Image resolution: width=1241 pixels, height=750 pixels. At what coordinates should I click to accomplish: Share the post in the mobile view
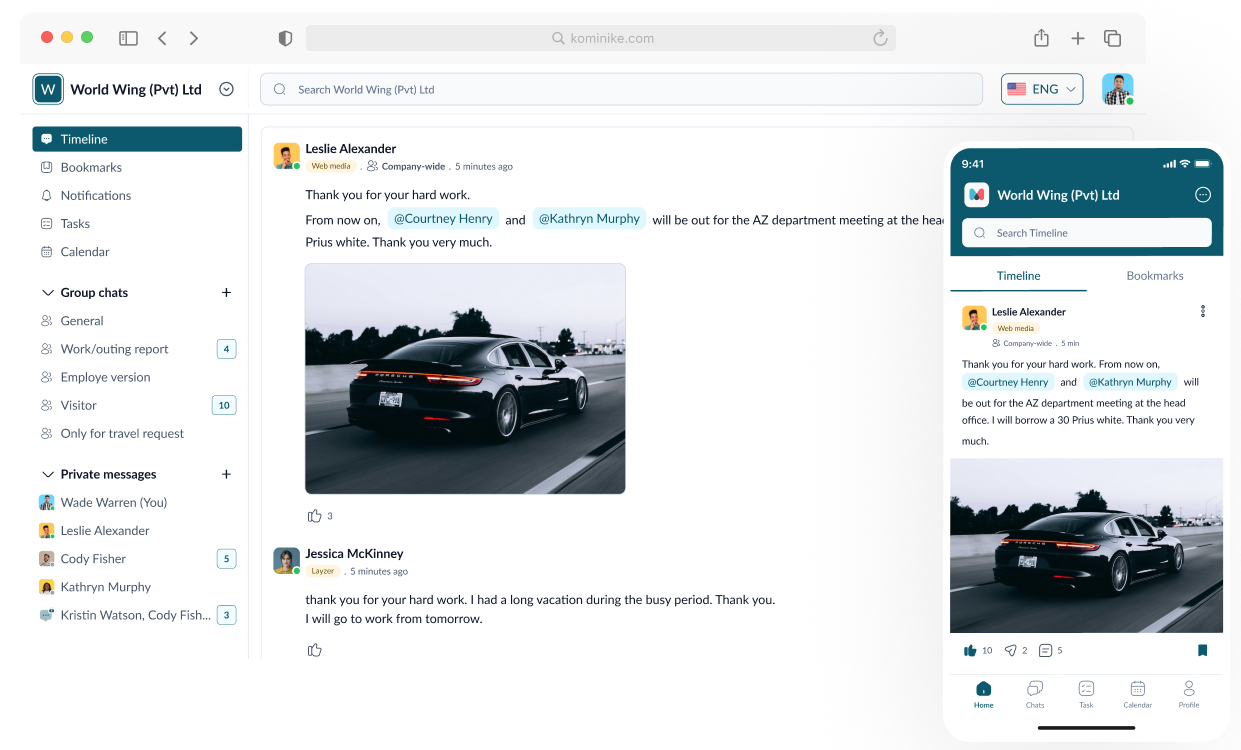click(x=1010, y=650)
